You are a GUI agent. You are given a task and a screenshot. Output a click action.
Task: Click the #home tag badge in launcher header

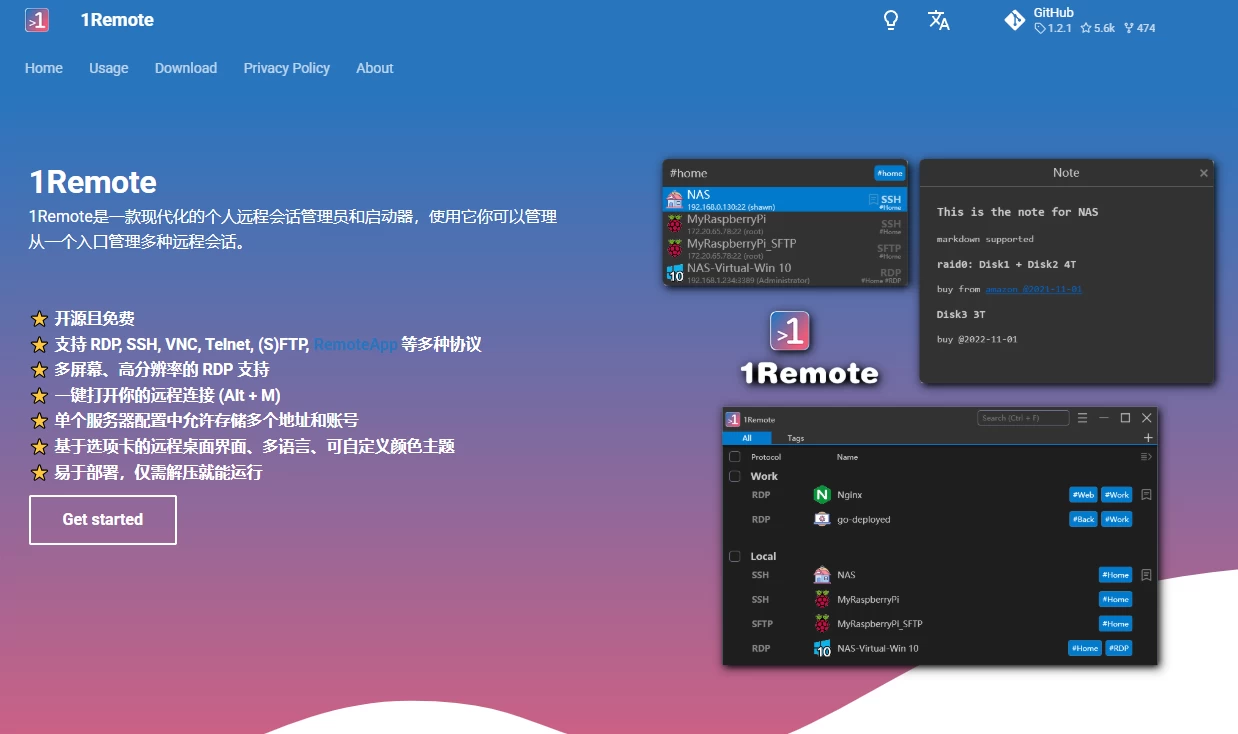(x=889, y=173)
